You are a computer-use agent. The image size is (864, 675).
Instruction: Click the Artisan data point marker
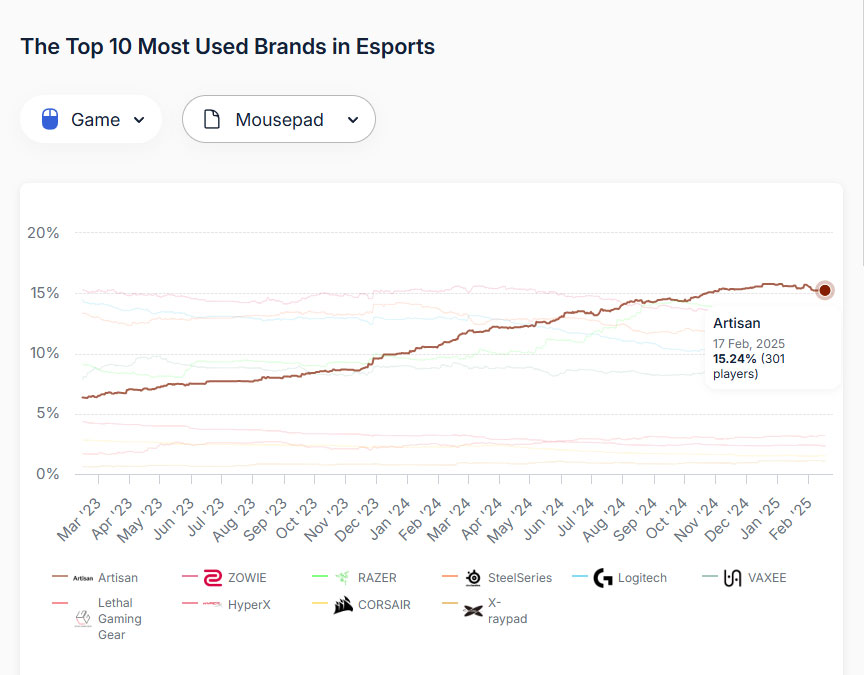point(825,290)
